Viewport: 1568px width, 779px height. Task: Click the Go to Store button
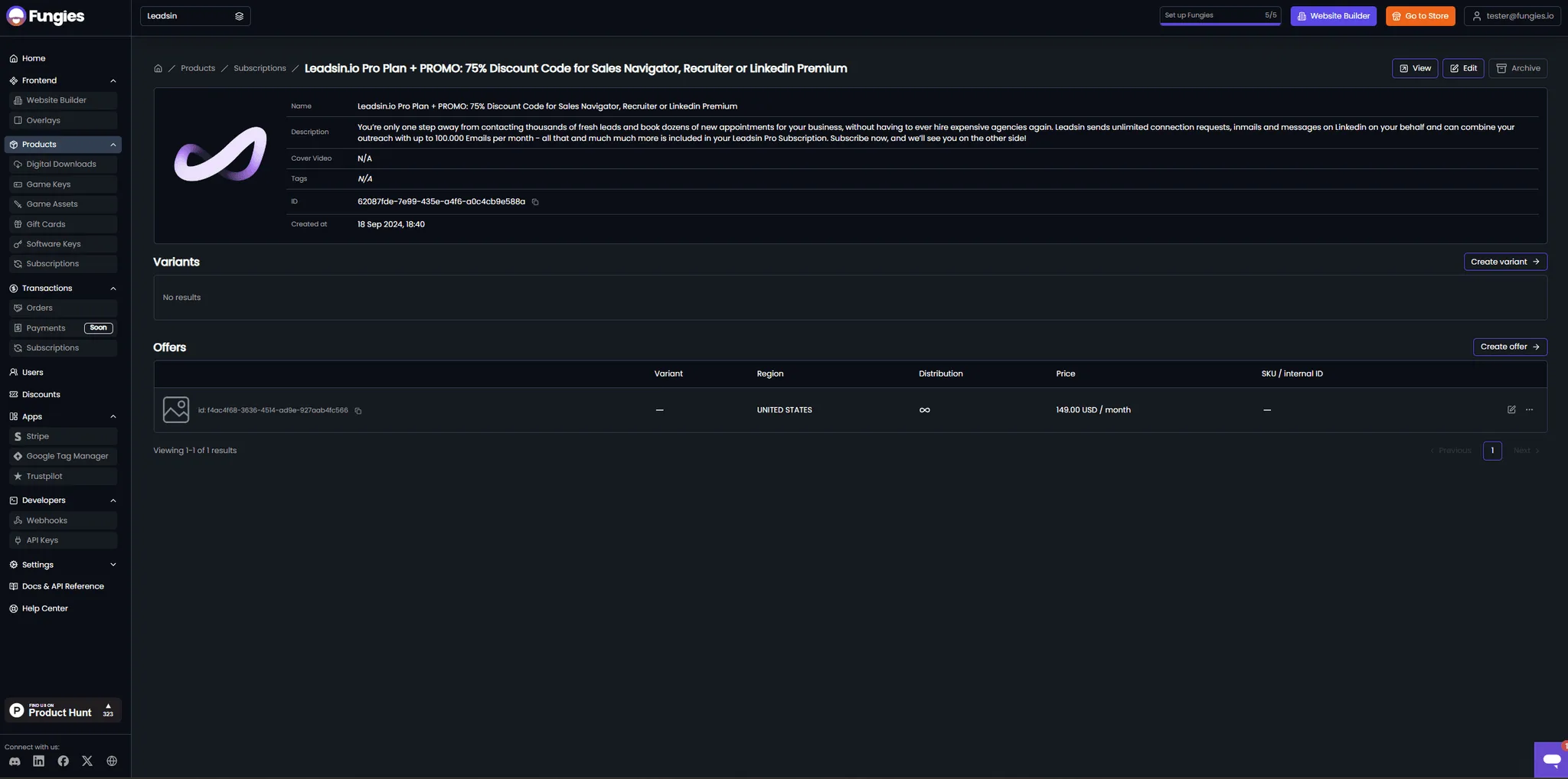[1420, 16]
